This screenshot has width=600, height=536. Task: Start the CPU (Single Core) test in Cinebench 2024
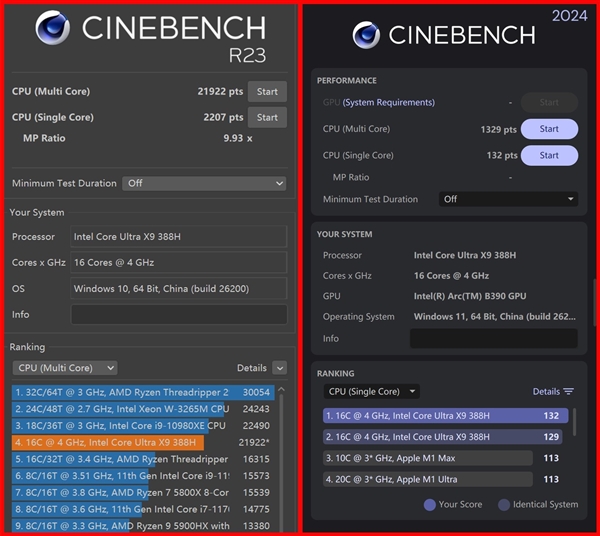pyautogui.click(x=549, y=156)
